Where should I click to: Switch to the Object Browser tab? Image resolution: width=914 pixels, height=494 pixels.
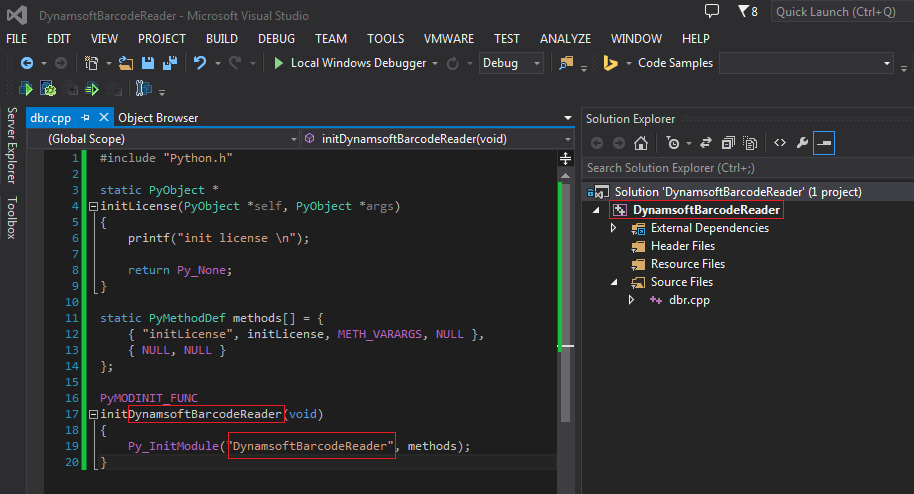[158, 118]
